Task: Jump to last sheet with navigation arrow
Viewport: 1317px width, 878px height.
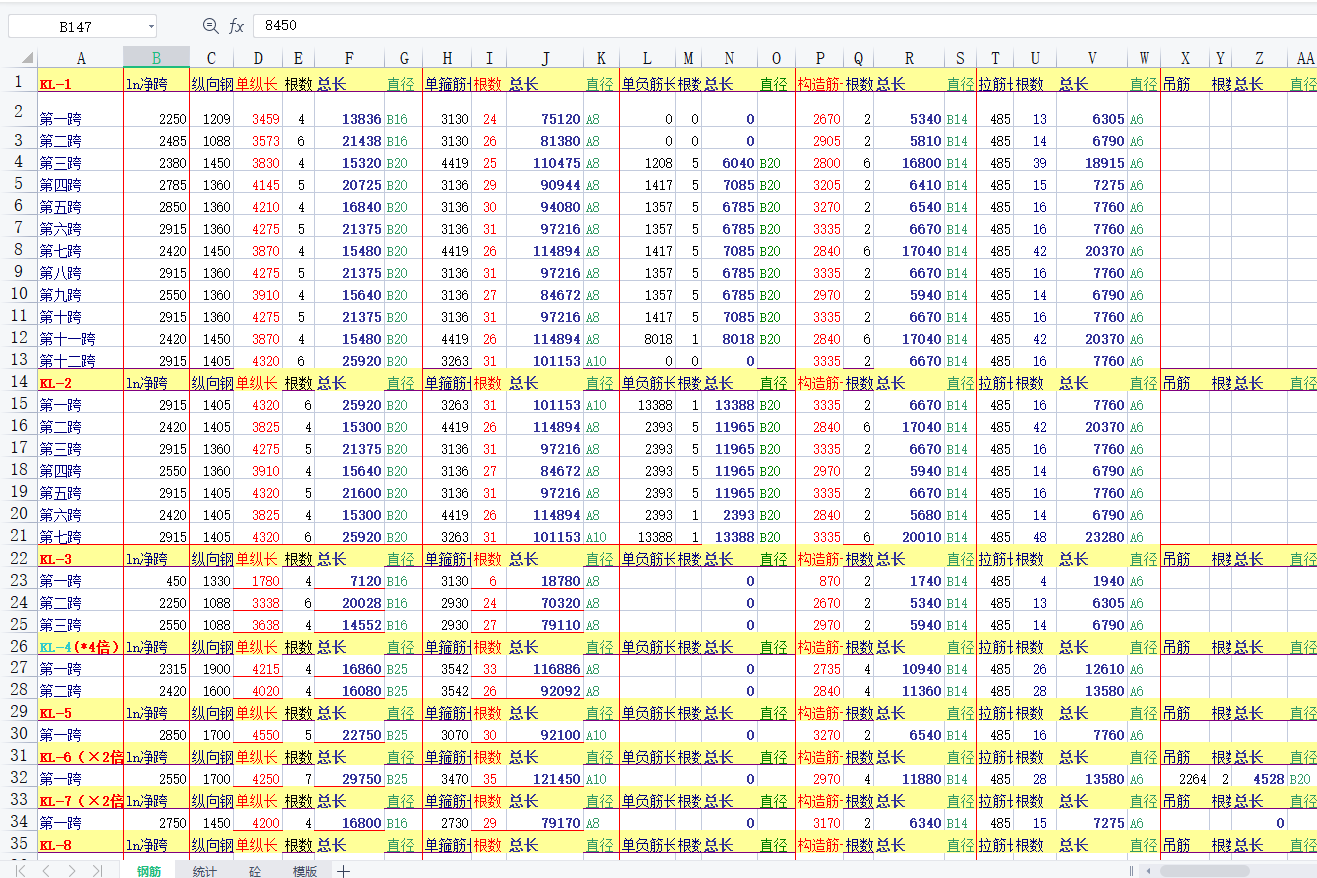Action: coord(97,871)
